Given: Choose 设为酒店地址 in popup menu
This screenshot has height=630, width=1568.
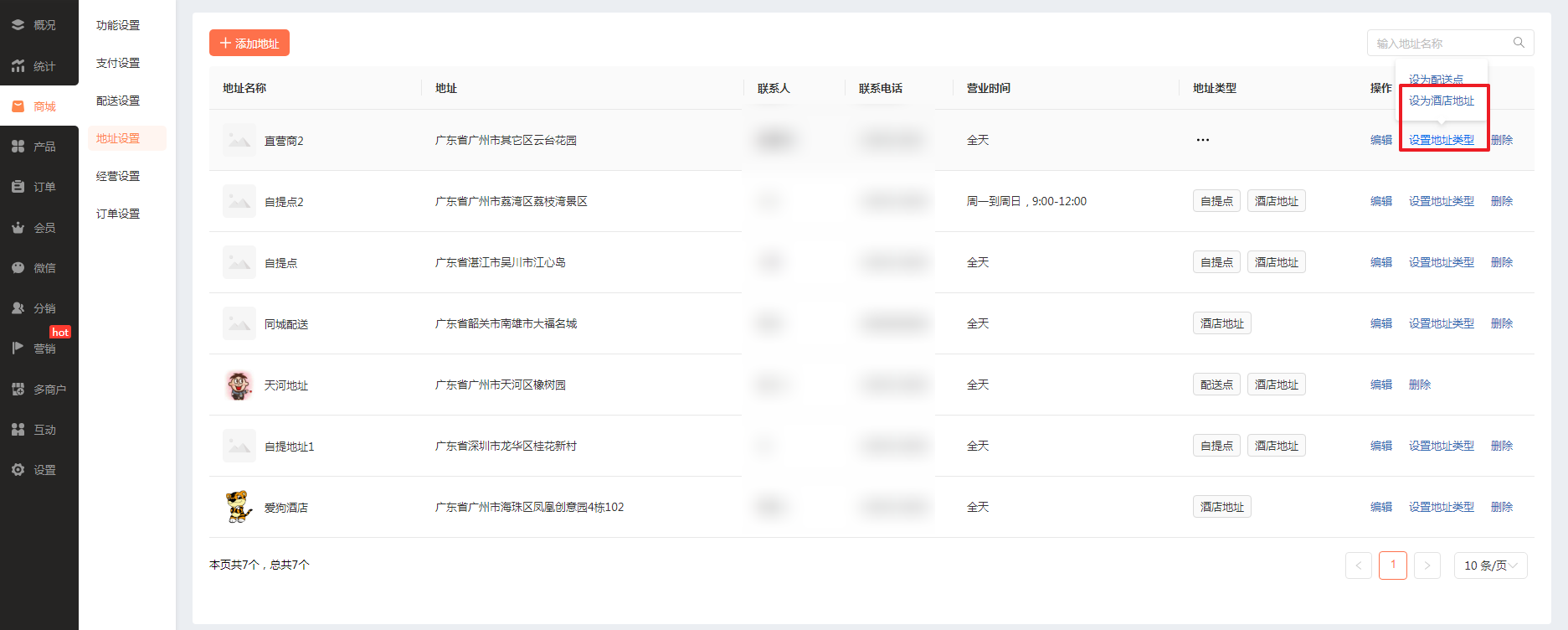Looking at the screenshot, I should [x=1442, y=101].
